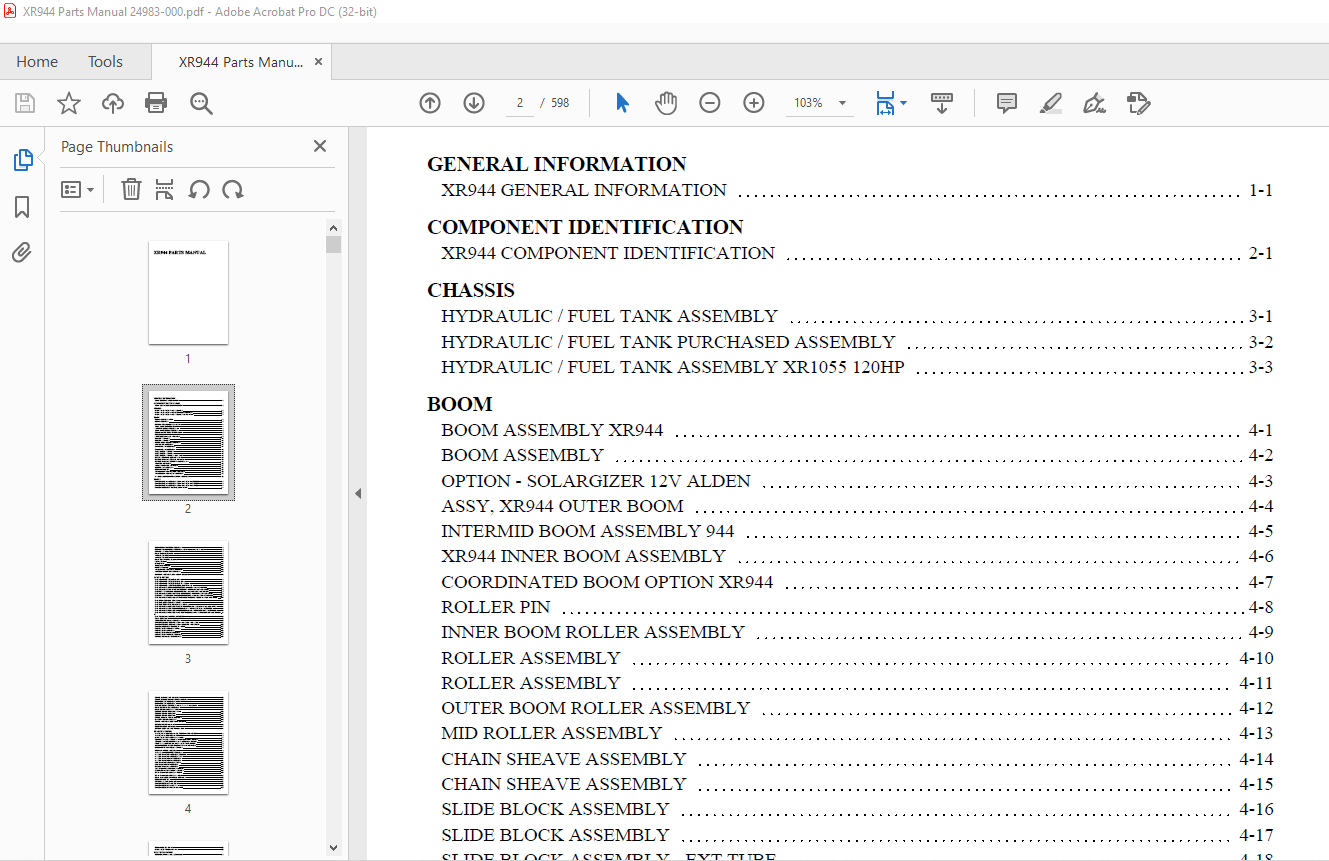Click HYDRAULIC / FUEL TANK ASSEMBLY XR1055 120HP
1329x861 pixels.
[x=673, y=367]
